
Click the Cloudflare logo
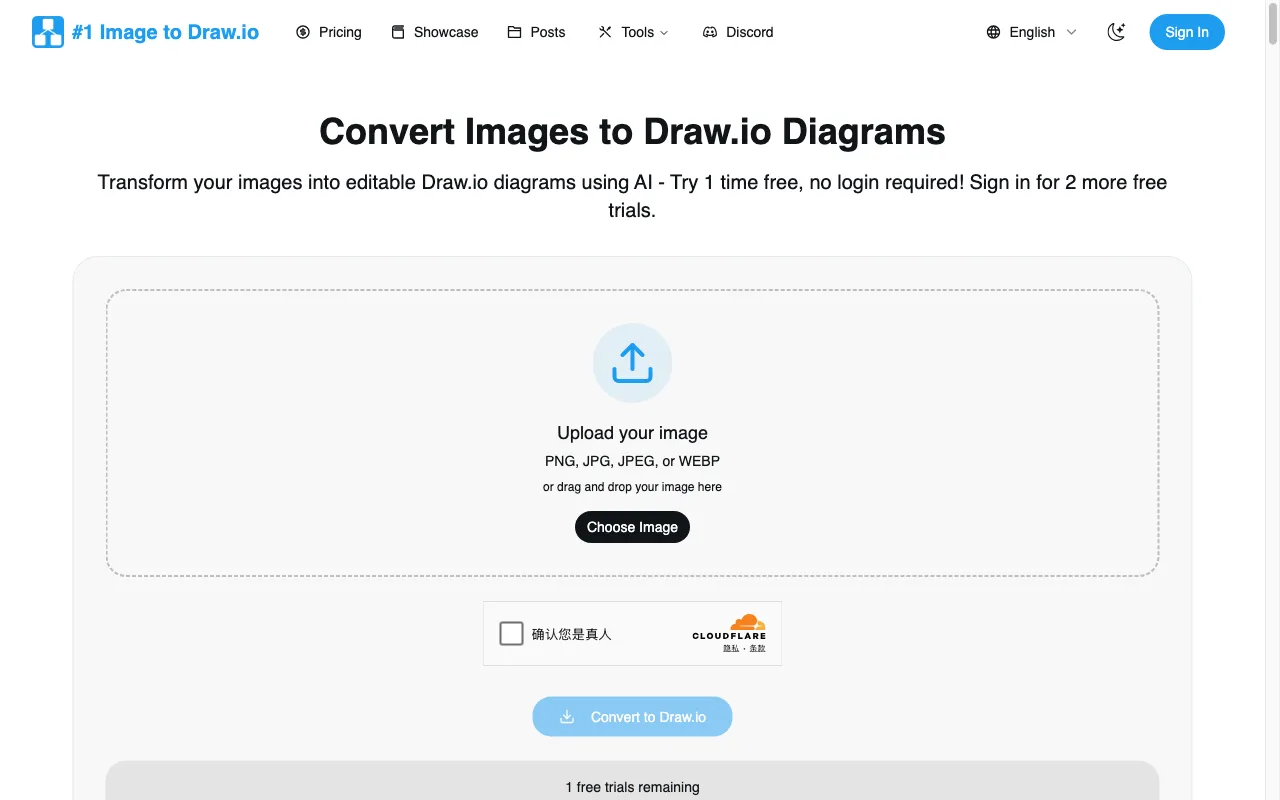(x=729, y=627)
